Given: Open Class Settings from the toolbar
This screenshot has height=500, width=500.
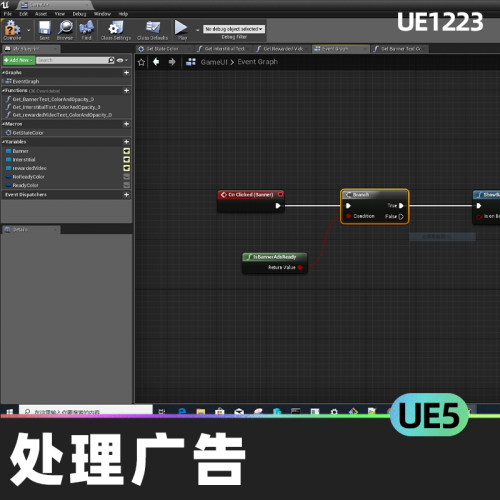Looking at the screenshot, I should [116, 30].
